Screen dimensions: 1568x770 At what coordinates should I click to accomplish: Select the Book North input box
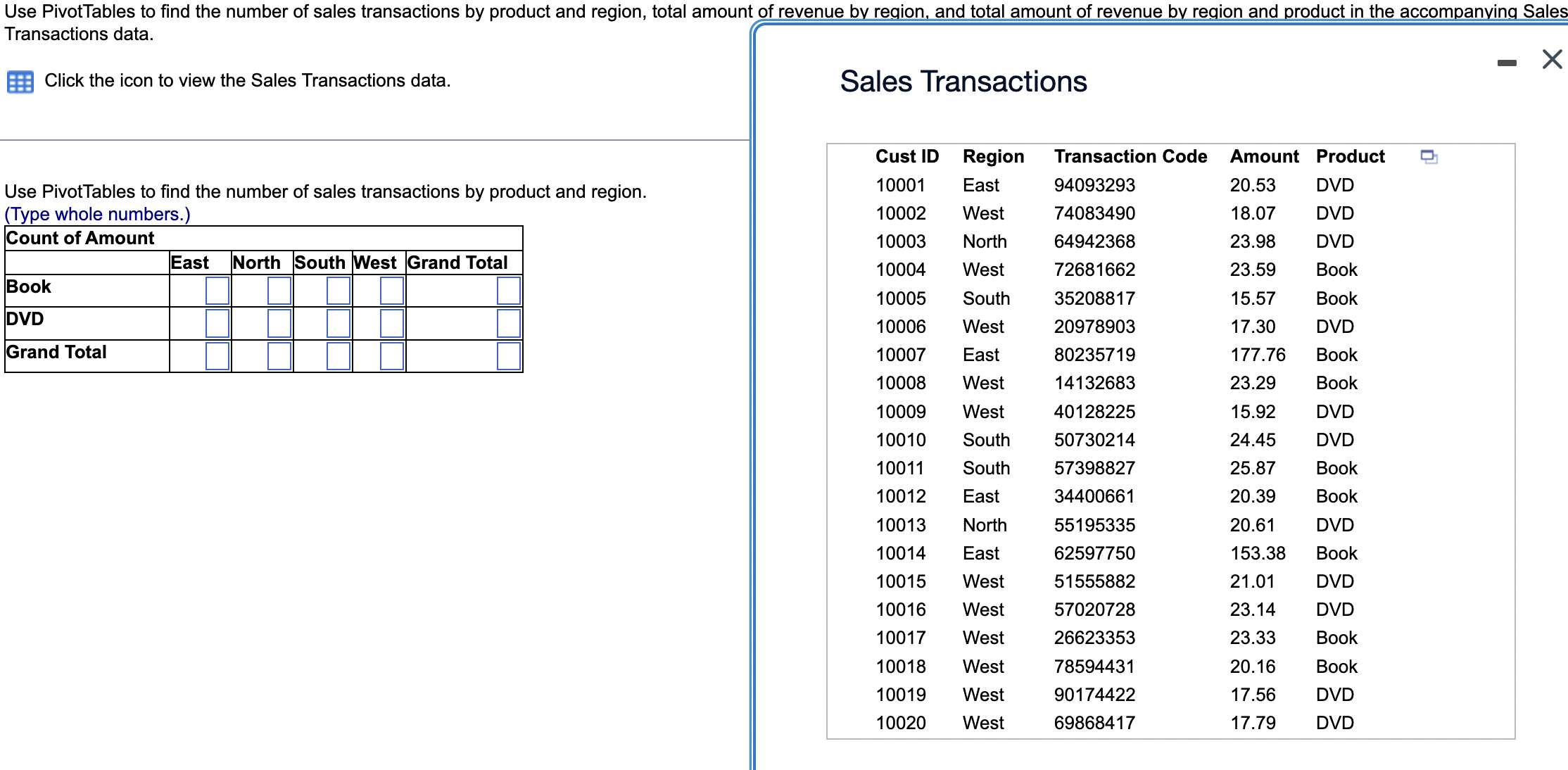tap(281, 290)
